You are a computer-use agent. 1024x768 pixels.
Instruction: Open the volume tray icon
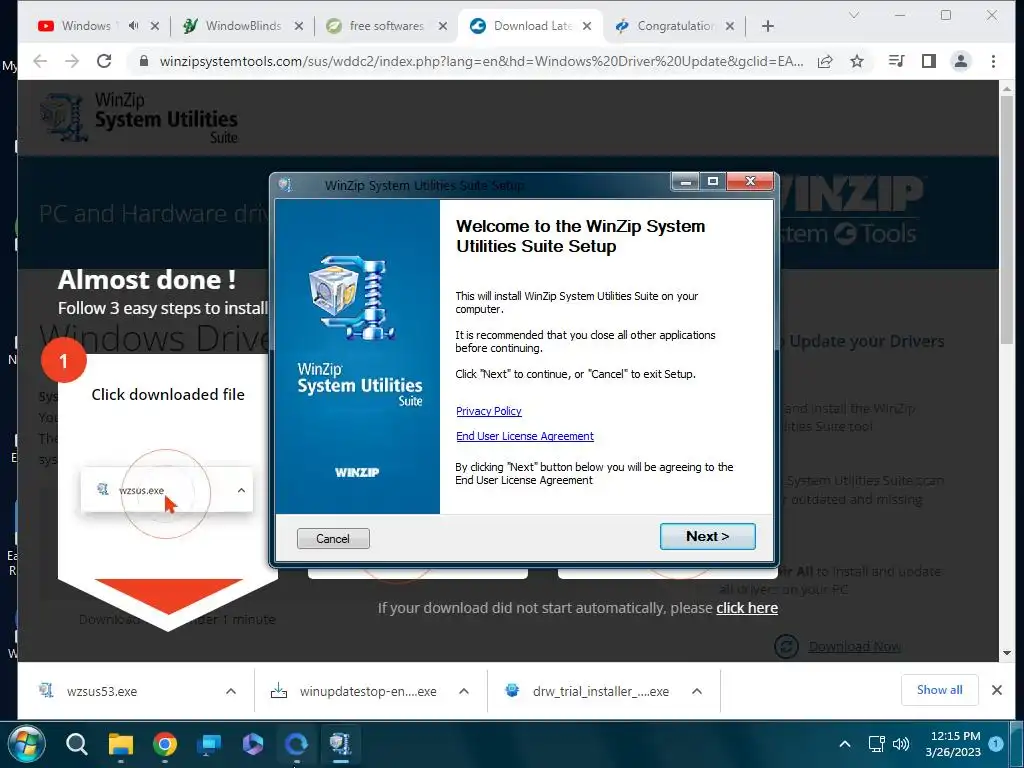click(901, 744)
